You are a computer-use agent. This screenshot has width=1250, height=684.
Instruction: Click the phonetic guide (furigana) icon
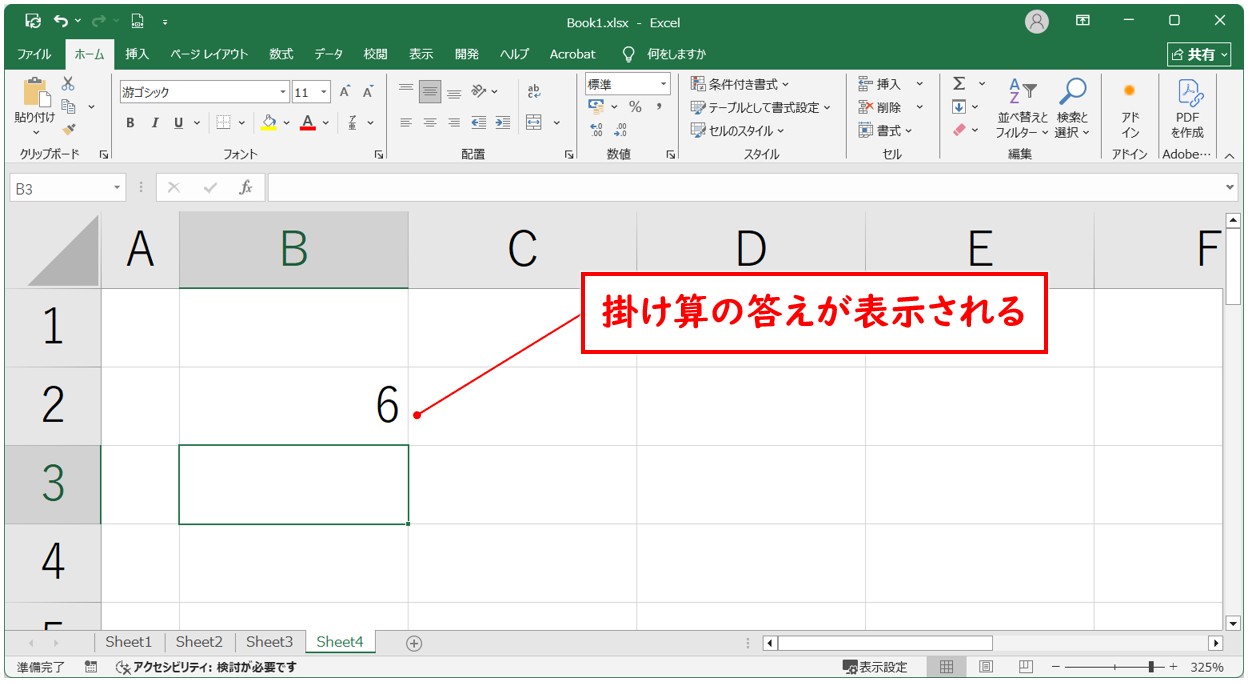(x=353, y=123)
